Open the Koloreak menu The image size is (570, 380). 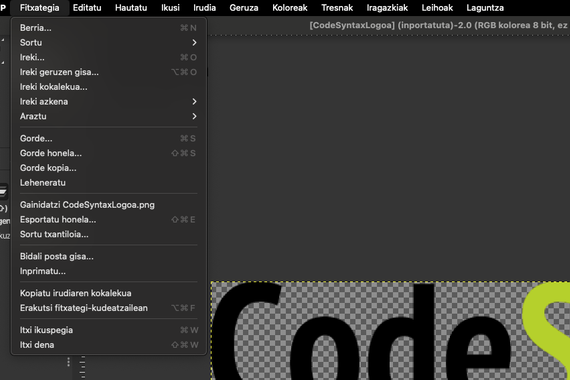(290, 8)
